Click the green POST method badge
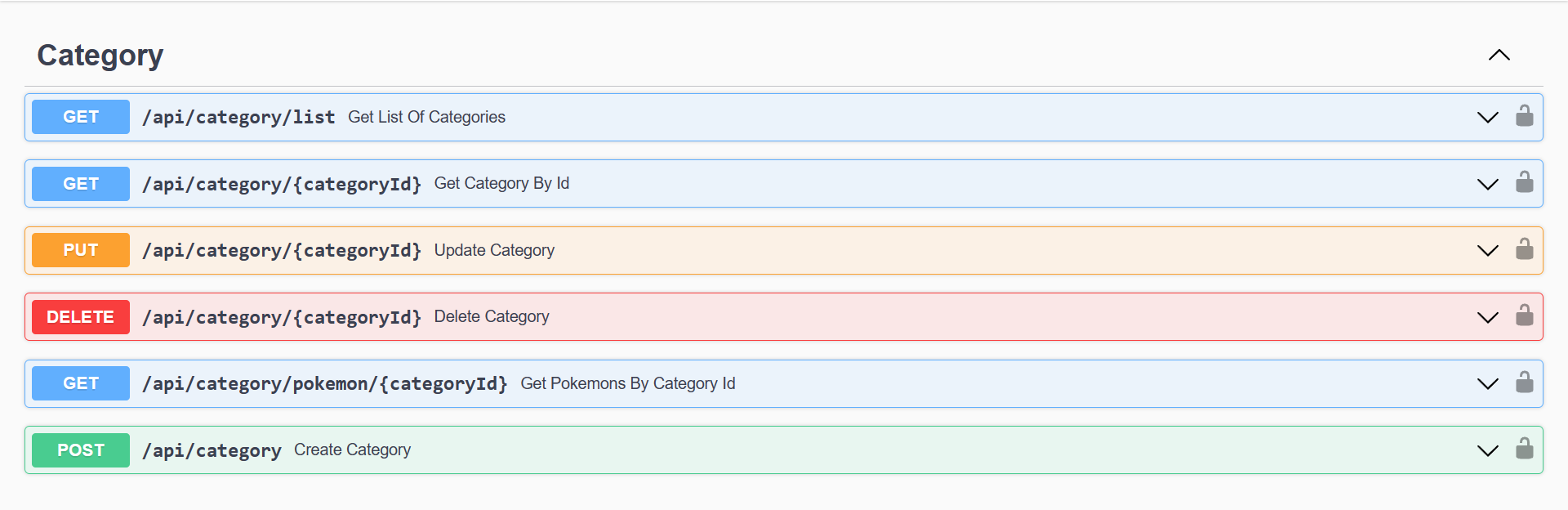This screenshot has width=1568, height=510. pyautogui.click(x=81, y=450)
